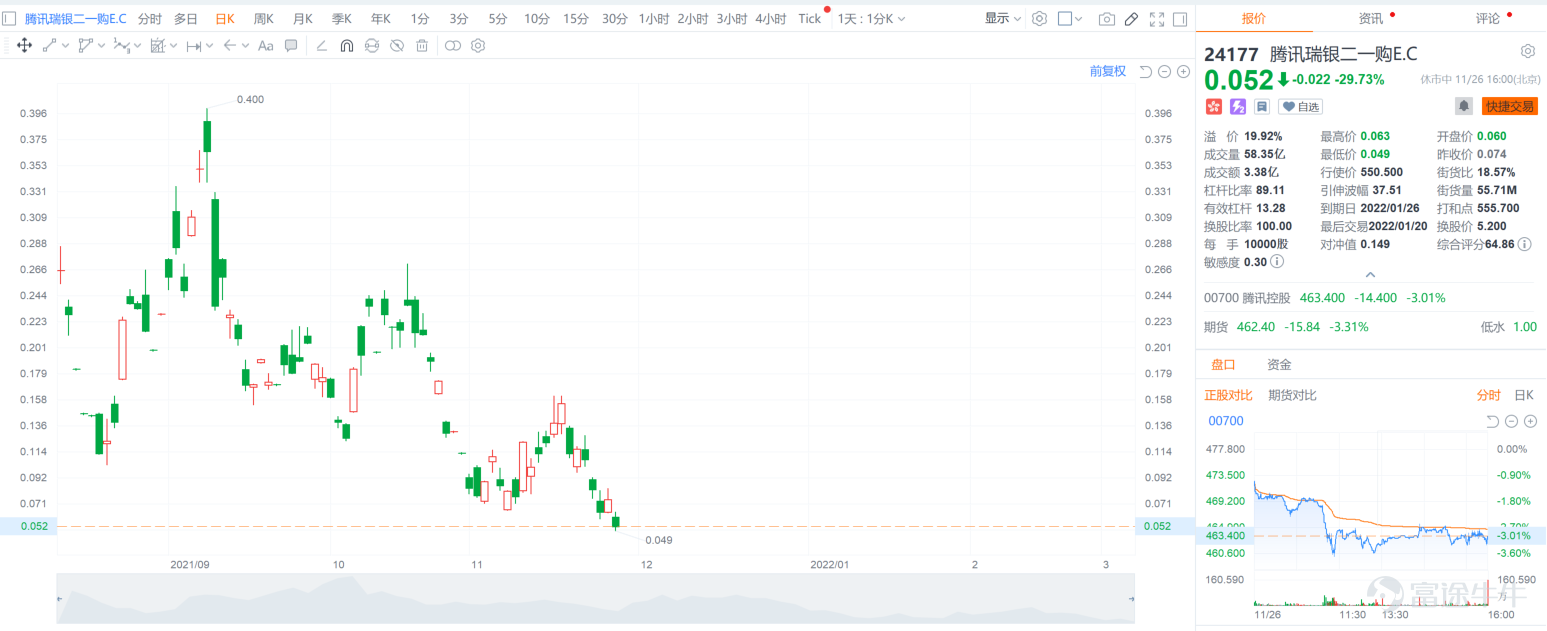The height and width of the screenshot is (631, 1547).
Task: Expand chart to fullscreen
Action: pos(1157,18)
